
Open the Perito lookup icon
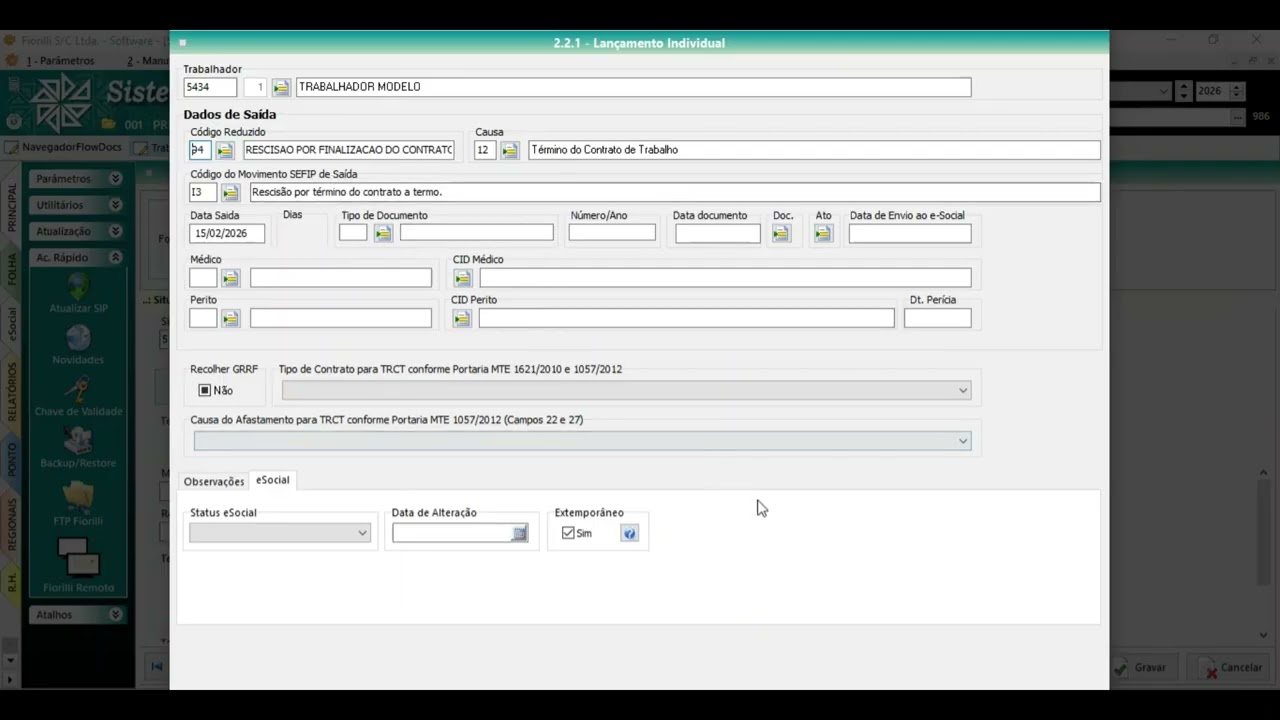pyautogui.click(x=231, y=318)
